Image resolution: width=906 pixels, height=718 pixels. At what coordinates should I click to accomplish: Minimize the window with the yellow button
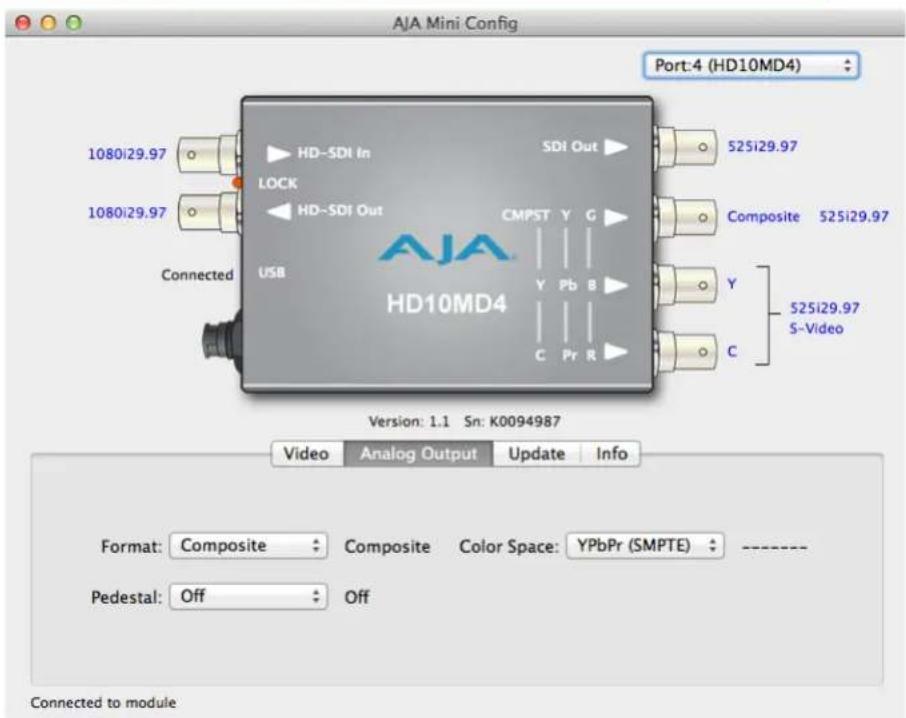[49, 23]
